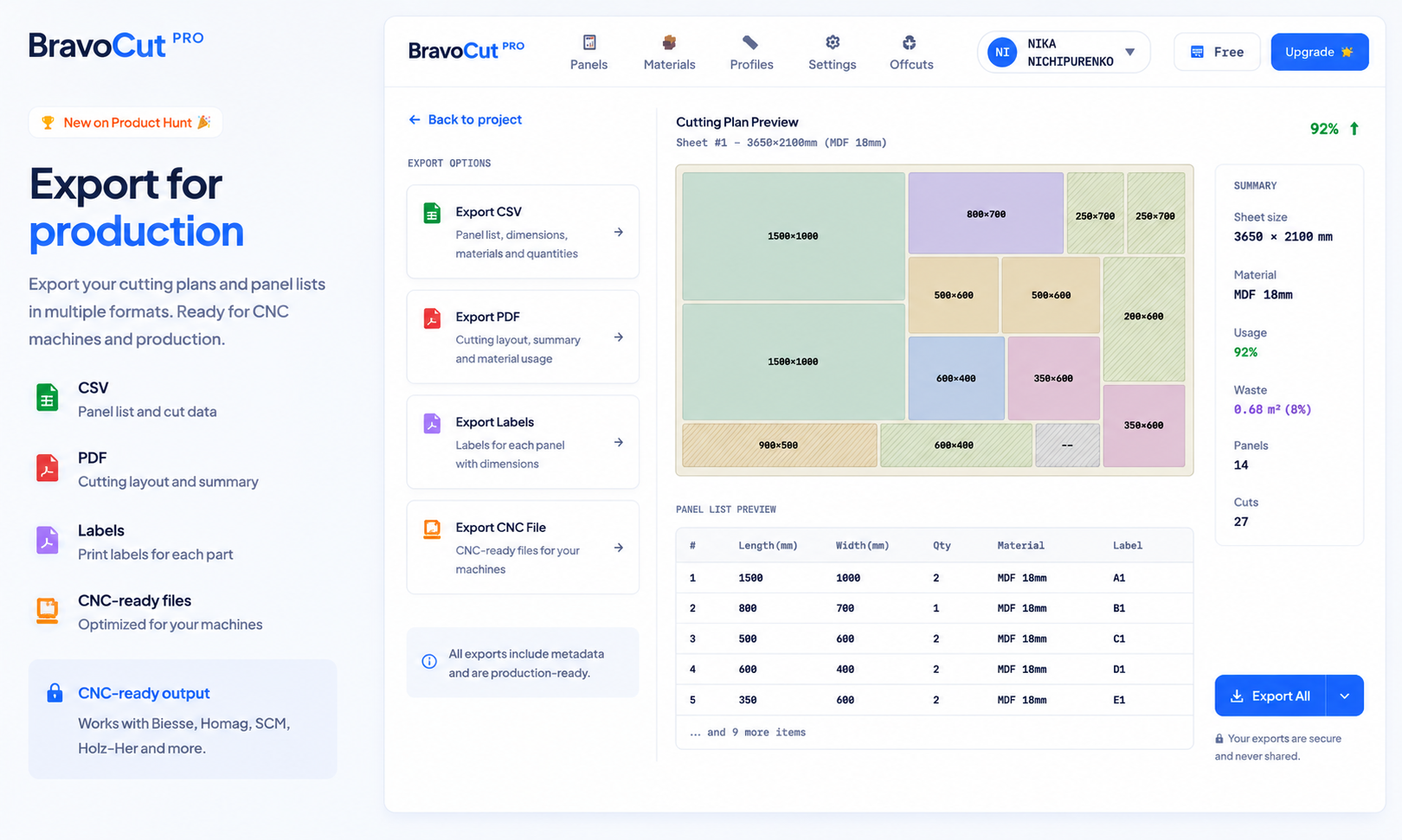Click the Free plan button
1402x840 pixels.
(1217, 52)
